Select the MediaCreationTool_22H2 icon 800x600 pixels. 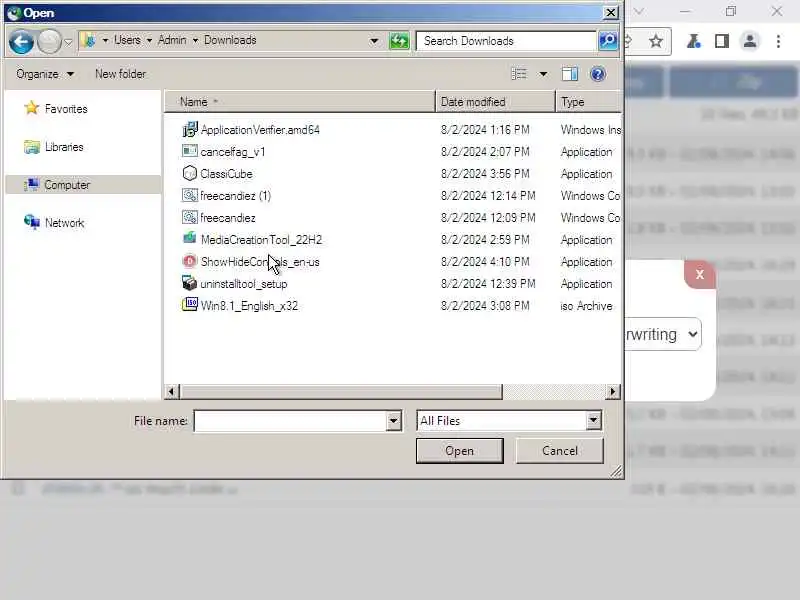pos(189,239)
